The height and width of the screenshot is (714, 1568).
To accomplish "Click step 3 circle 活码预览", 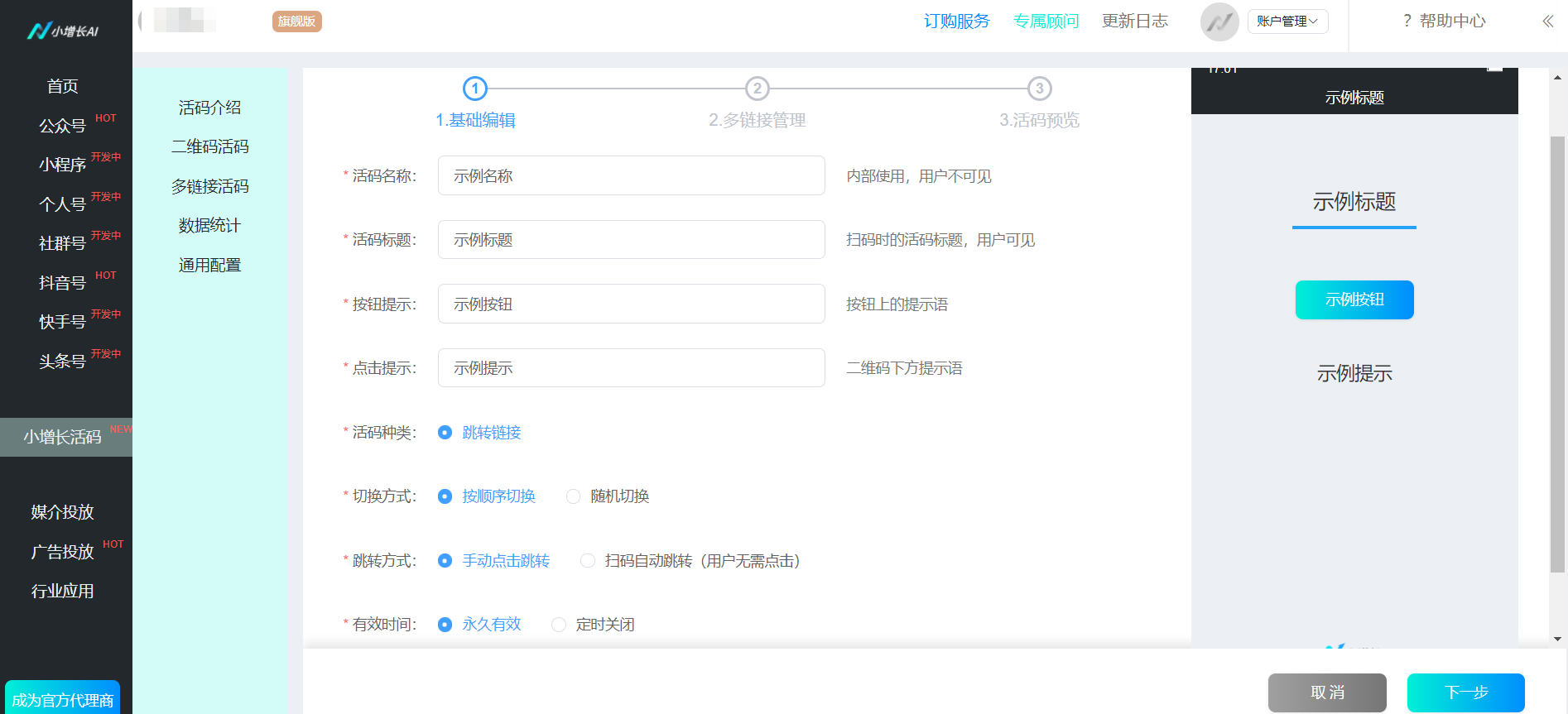I will coord(1040,89).
